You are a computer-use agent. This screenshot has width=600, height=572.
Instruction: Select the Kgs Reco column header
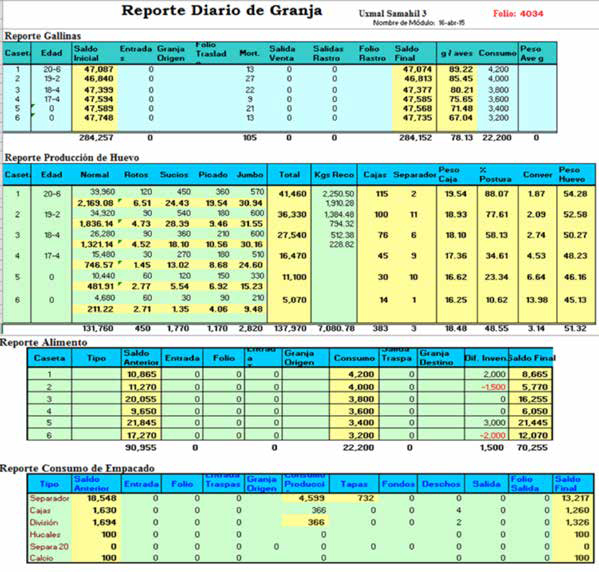click(334, 175)
